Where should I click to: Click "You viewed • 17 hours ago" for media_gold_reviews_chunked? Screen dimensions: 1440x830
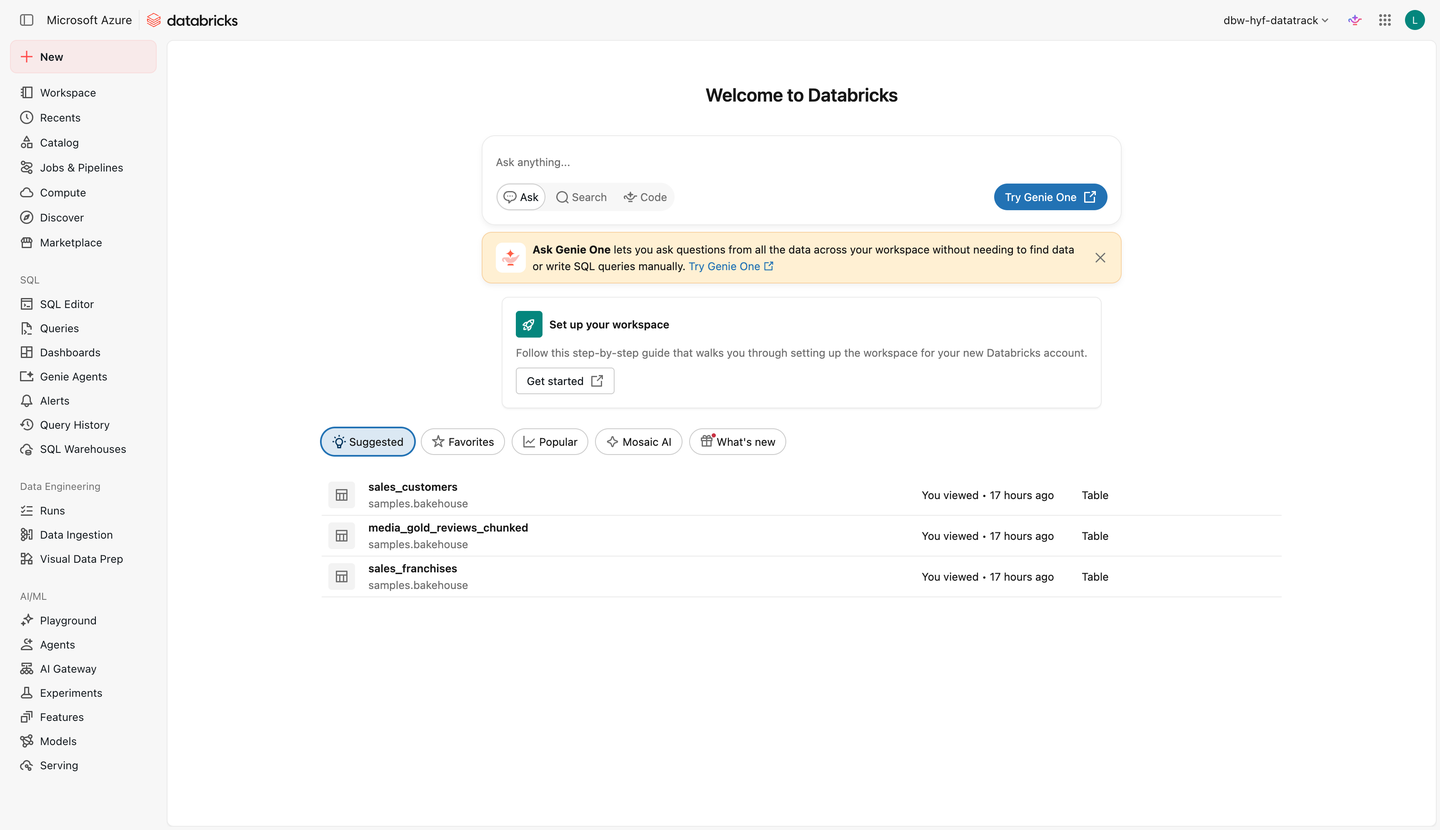pyautogui.click(x=988, y=537)
